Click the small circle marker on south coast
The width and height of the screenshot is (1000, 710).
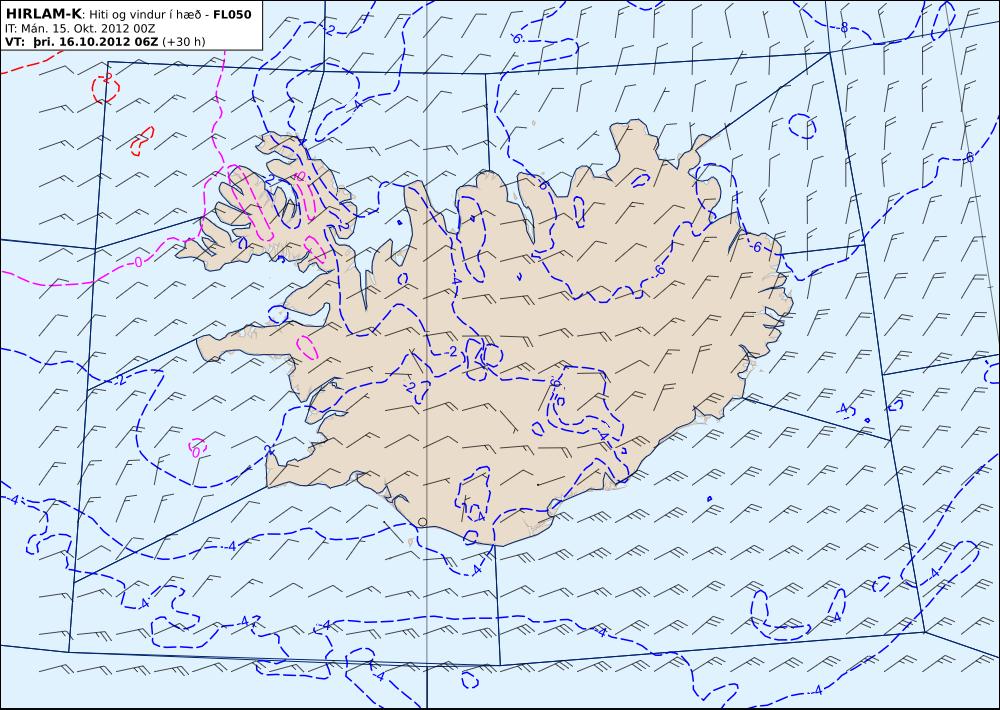coord(422,522)
